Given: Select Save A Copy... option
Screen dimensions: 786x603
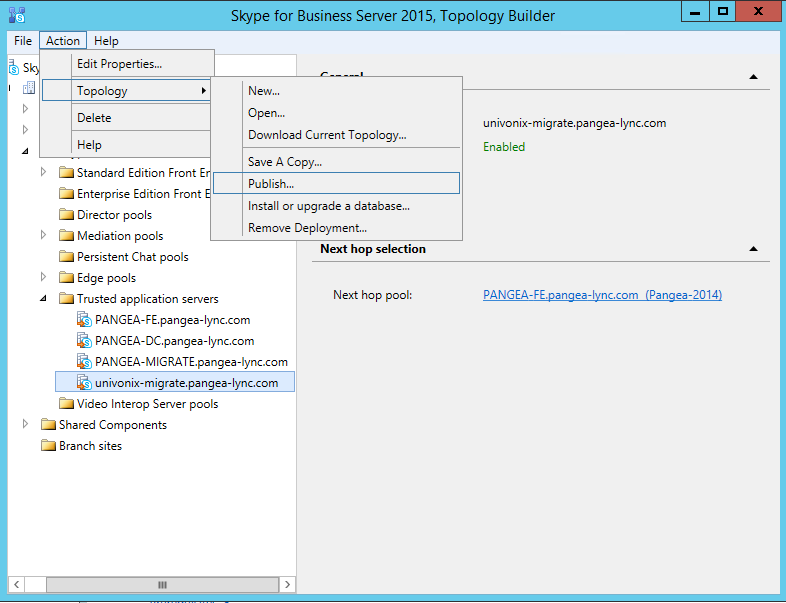Looking at the screenshot, I should (336, 162).
